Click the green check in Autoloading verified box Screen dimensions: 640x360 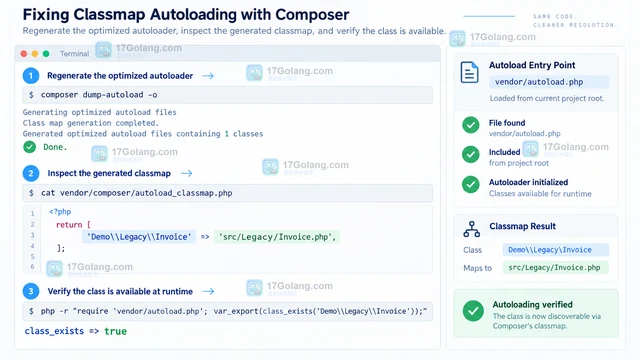pos(473,311)
